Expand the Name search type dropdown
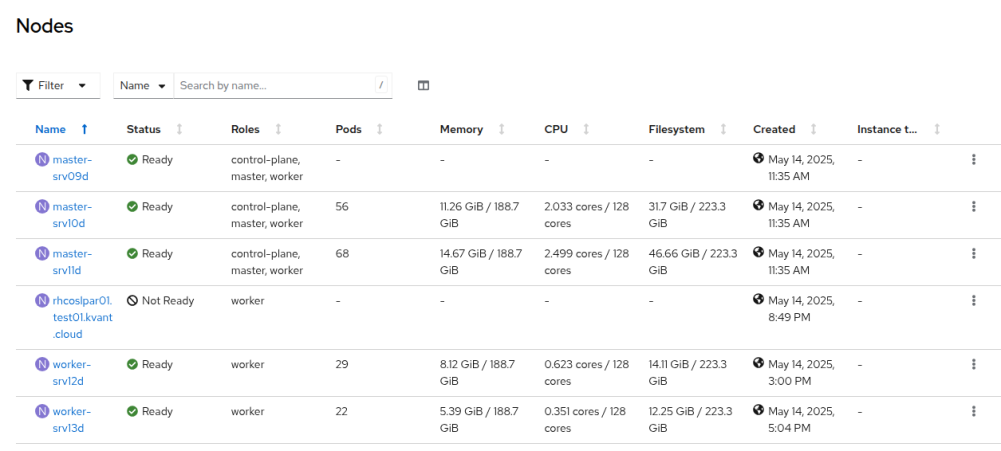The width and height of the screenshot is (1001, 451). click(143, 86)
